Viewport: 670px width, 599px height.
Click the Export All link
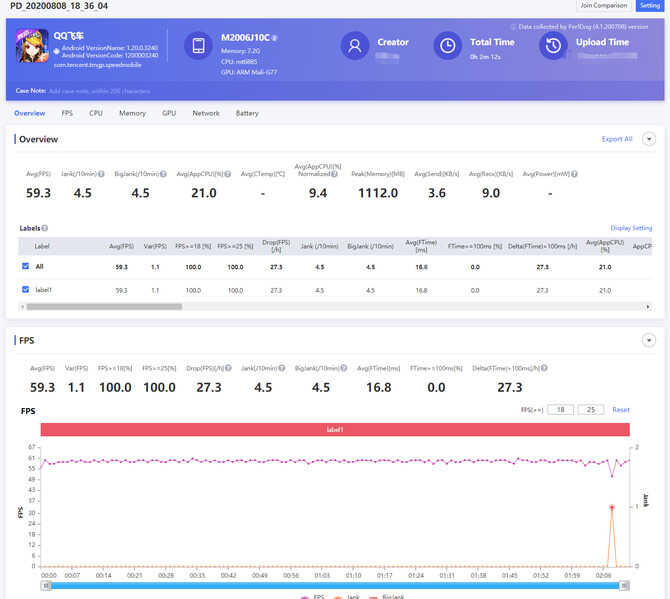[x=617, y=139]
